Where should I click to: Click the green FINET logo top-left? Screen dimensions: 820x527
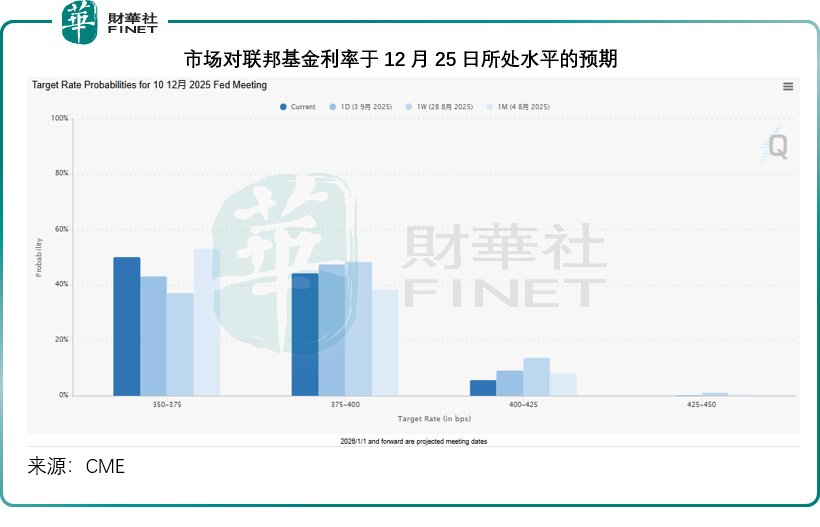[x=110, y=21]
